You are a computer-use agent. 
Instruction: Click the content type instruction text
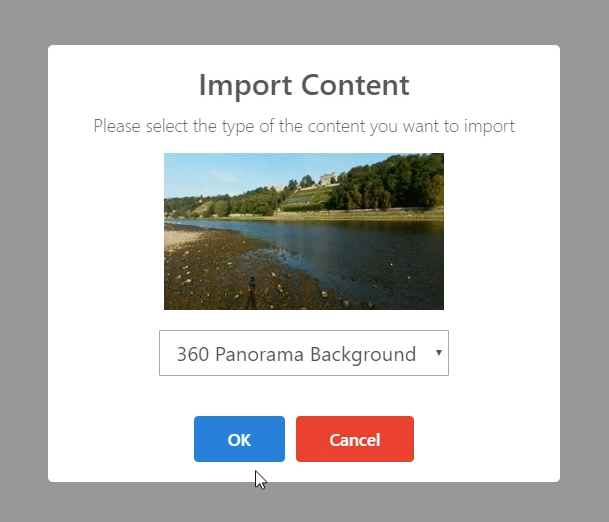click(303, 127)
